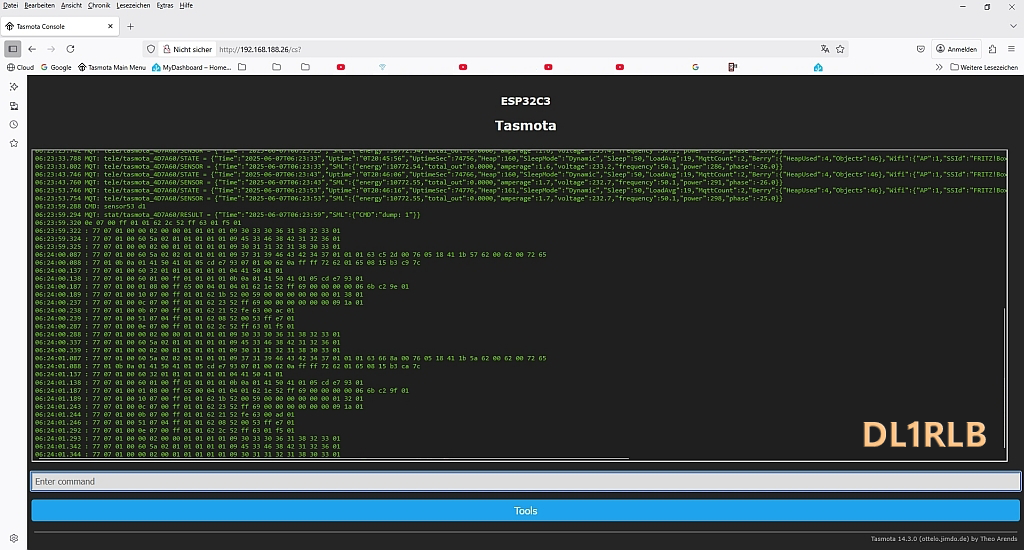
Task: Open the history sidebar clock icon
Action: [14, 124]
